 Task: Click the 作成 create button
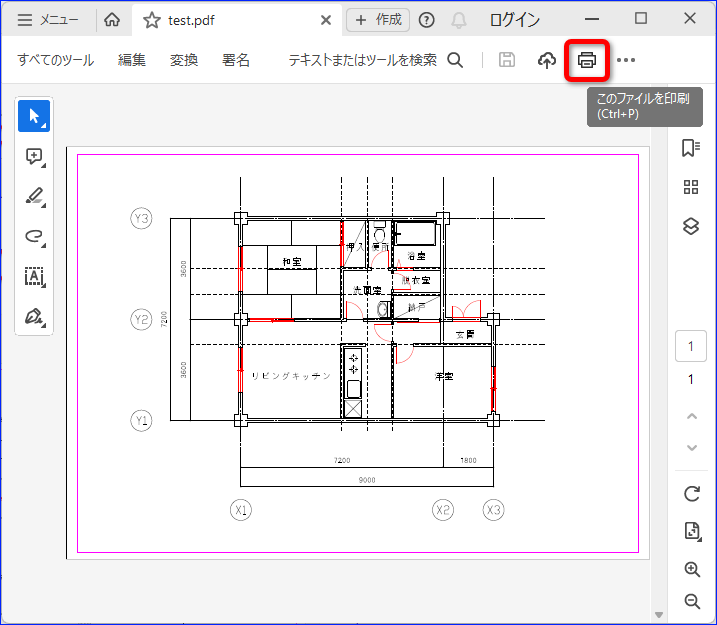tap(378, 20)
